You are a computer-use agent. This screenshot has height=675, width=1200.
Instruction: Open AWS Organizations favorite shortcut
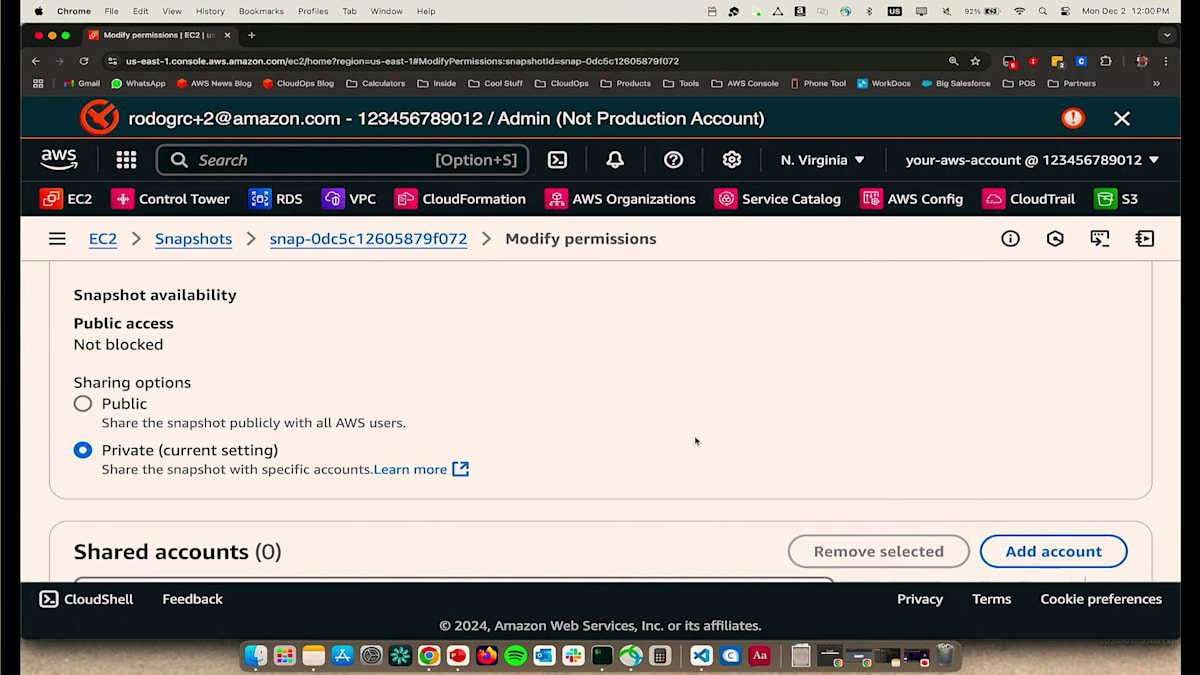point(620,199)
